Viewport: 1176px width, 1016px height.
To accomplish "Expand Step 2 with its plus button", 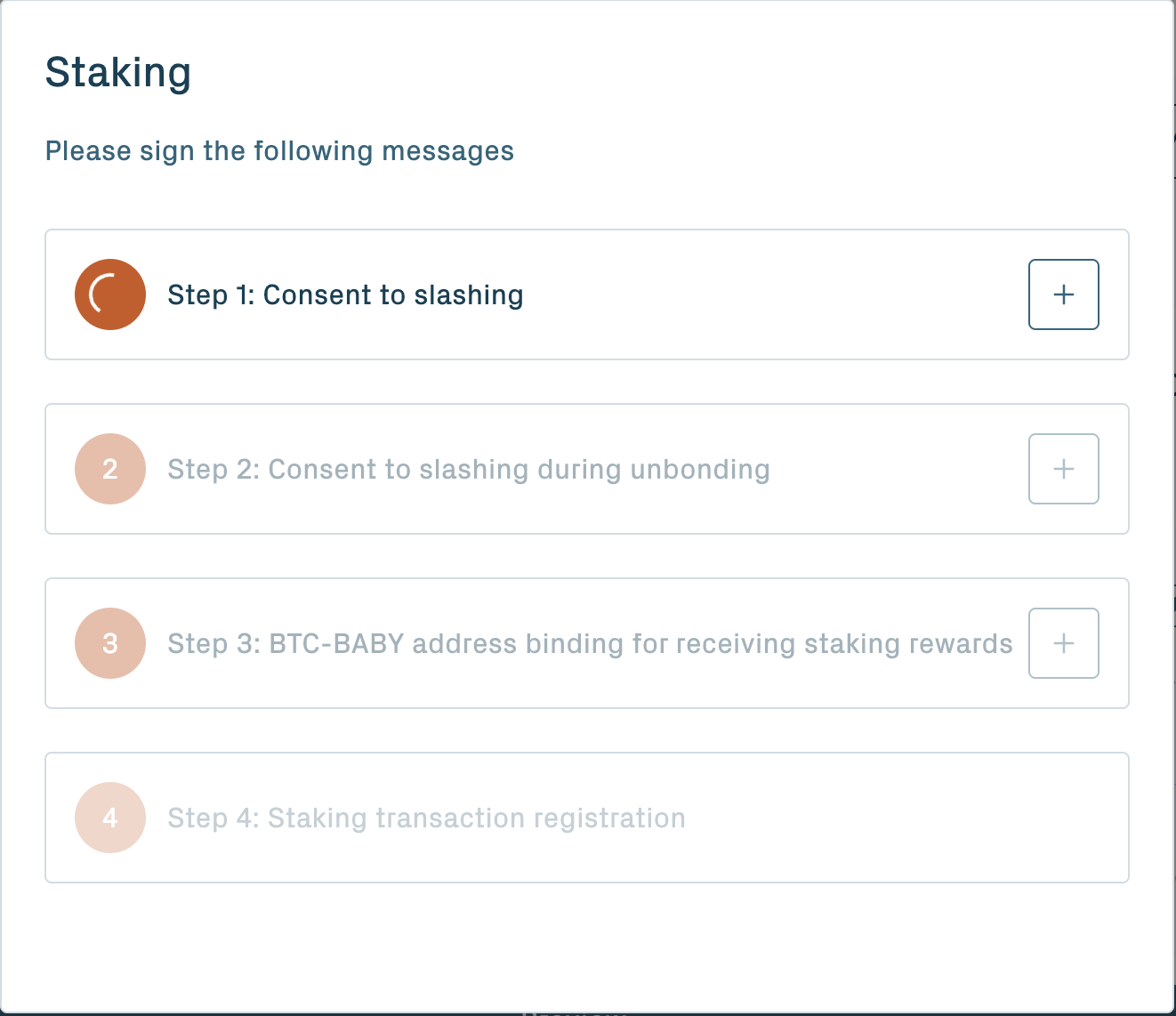I will coord(1063,469).
